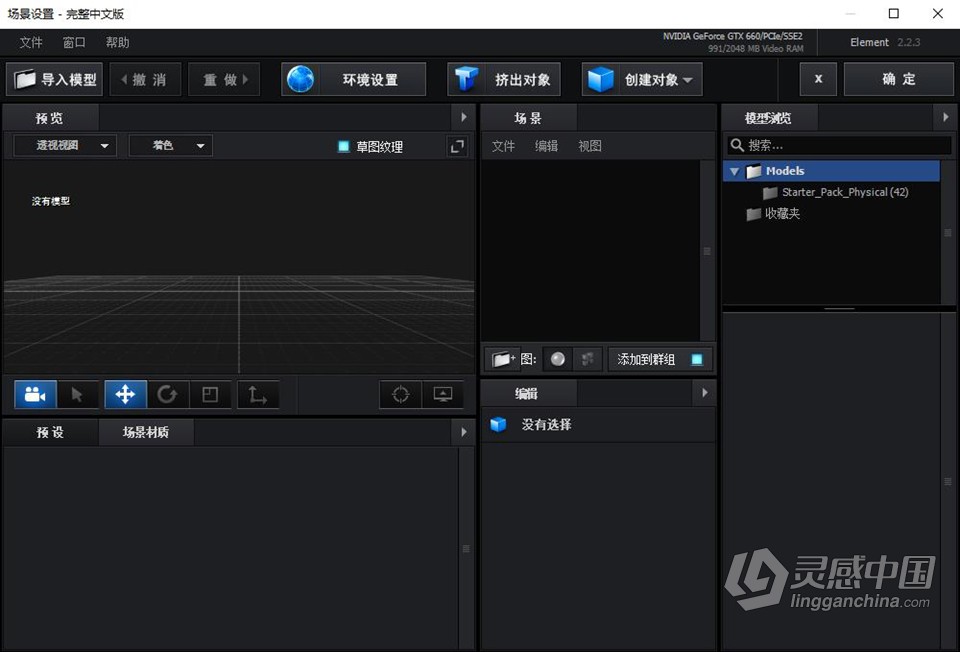This screenshot has width=960, height=652.
Task: Click the new folder icon in scene panel
Action: pyautogui.click(x=503, y=359)
